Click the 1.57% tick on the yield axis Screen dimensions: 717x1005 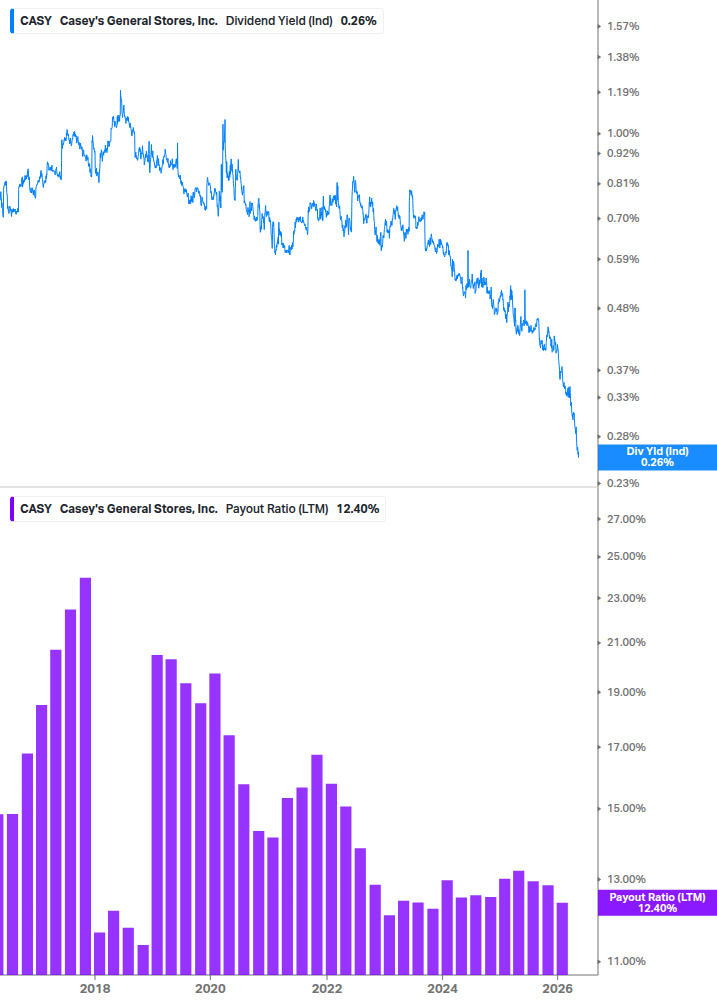click(x=623, y=26)
